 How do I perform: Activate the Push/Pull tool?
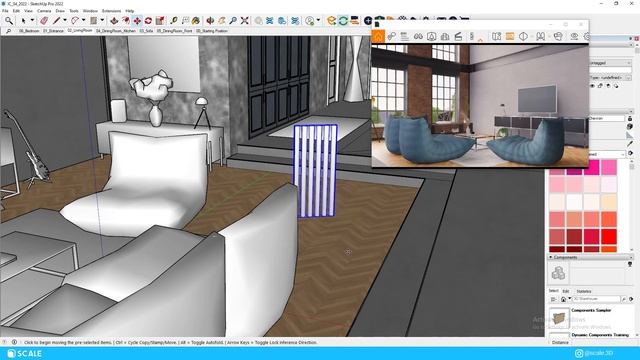click(x=114, y=20)
